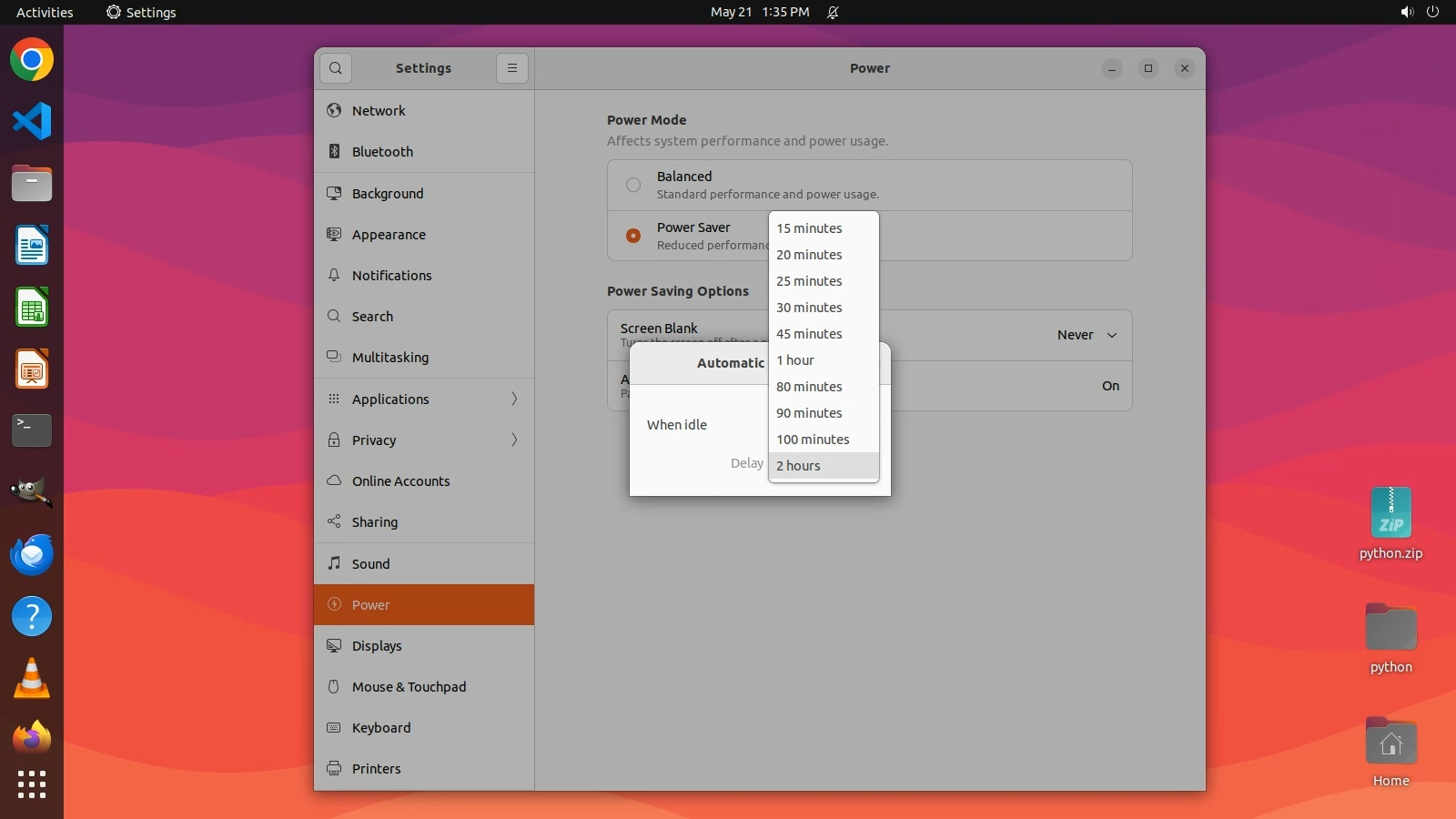Screen dimensions: 1456x819
Task: Choose 30 minutes from the delay list
Action: pos(810,308)
